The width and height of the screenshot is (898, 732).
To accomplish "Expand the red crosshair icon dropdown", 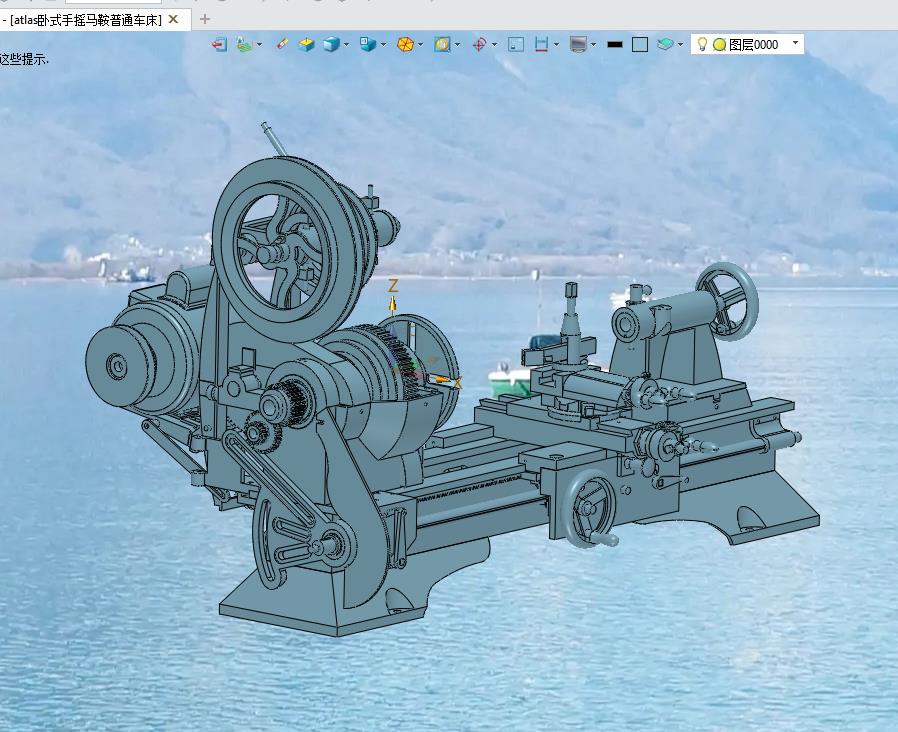I will (494, 45).
